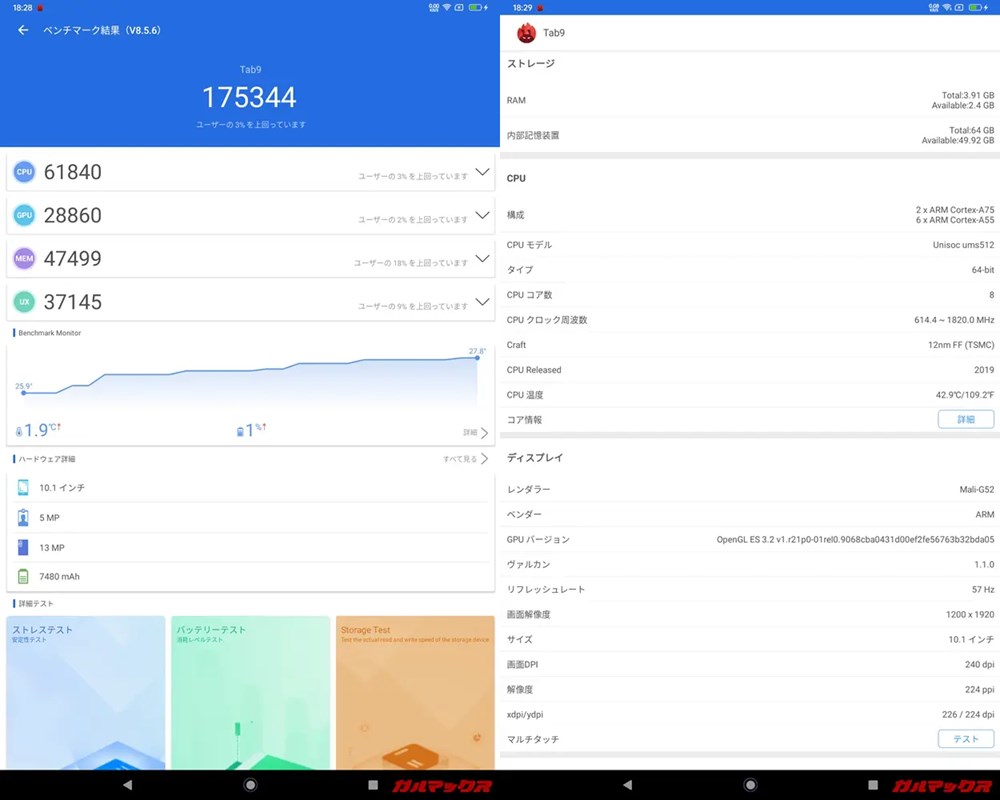Tap the back arrow in the results header
The image size is (1000, 800).
click(x=21, y=31)
